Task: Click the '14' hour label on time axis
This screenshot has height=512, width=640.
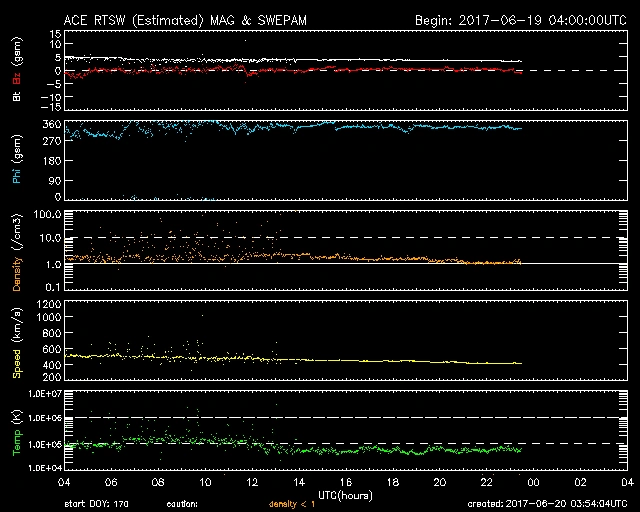Action: 299,483
